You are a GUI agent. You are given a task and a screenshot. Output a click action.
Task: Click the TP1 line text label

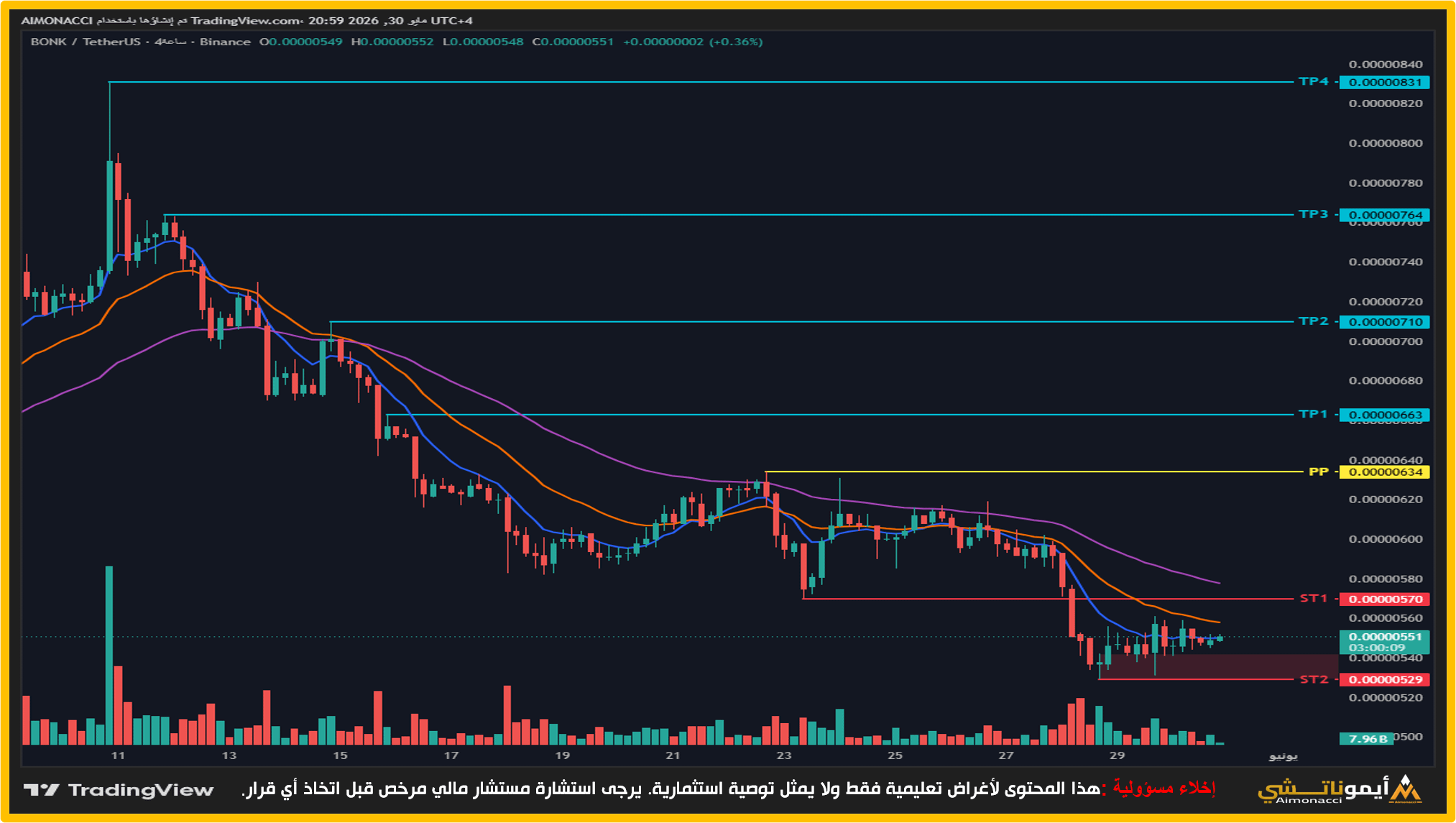coord(1314,414)
